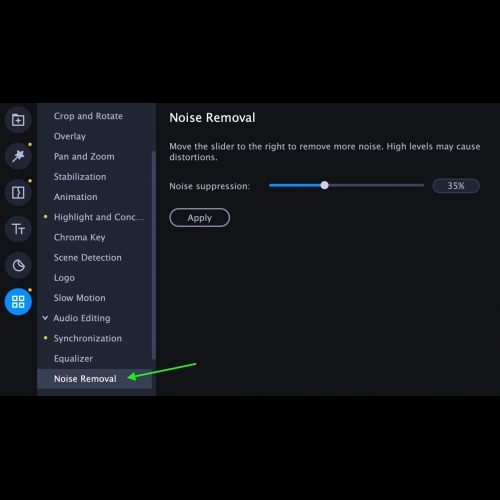
Task: Select the More Tools grid icon
Action: click(x=18, y=302)
